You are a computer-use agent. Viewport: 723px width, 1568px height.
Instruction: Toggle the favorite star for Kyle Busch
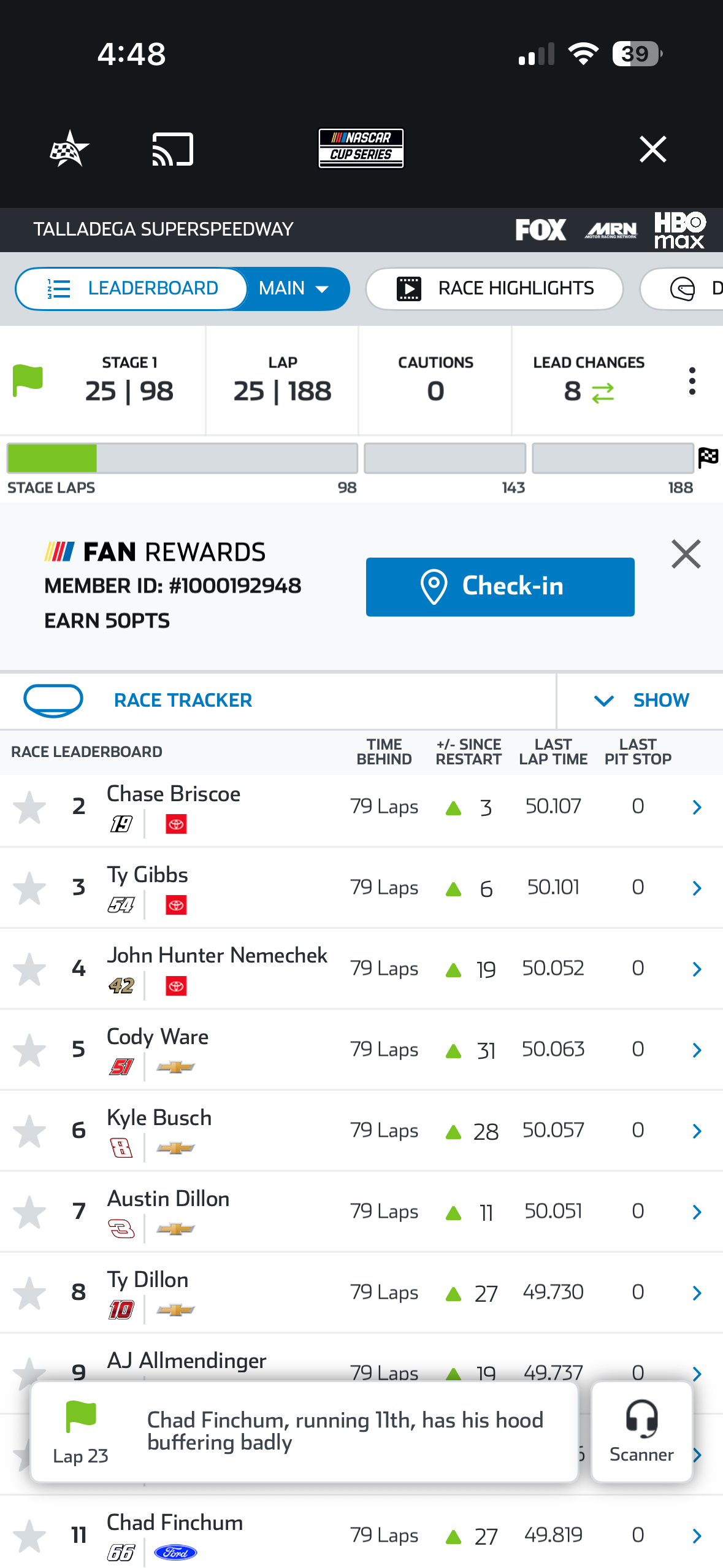click(x=29, y=1131)
